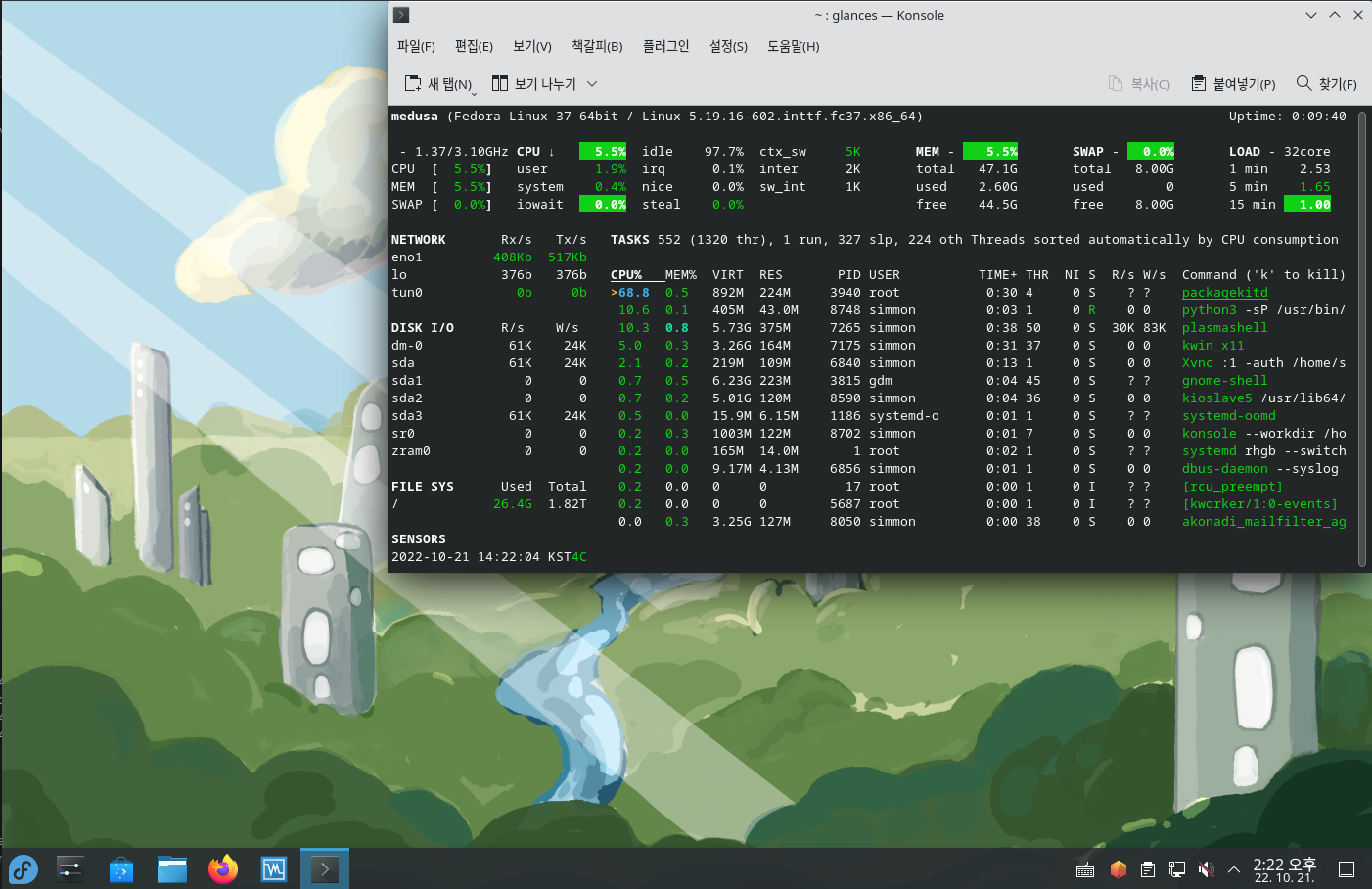This screenshot has height=889, width=1372.
Task: Open the File (파일) menu
Action: click(416, 46)
